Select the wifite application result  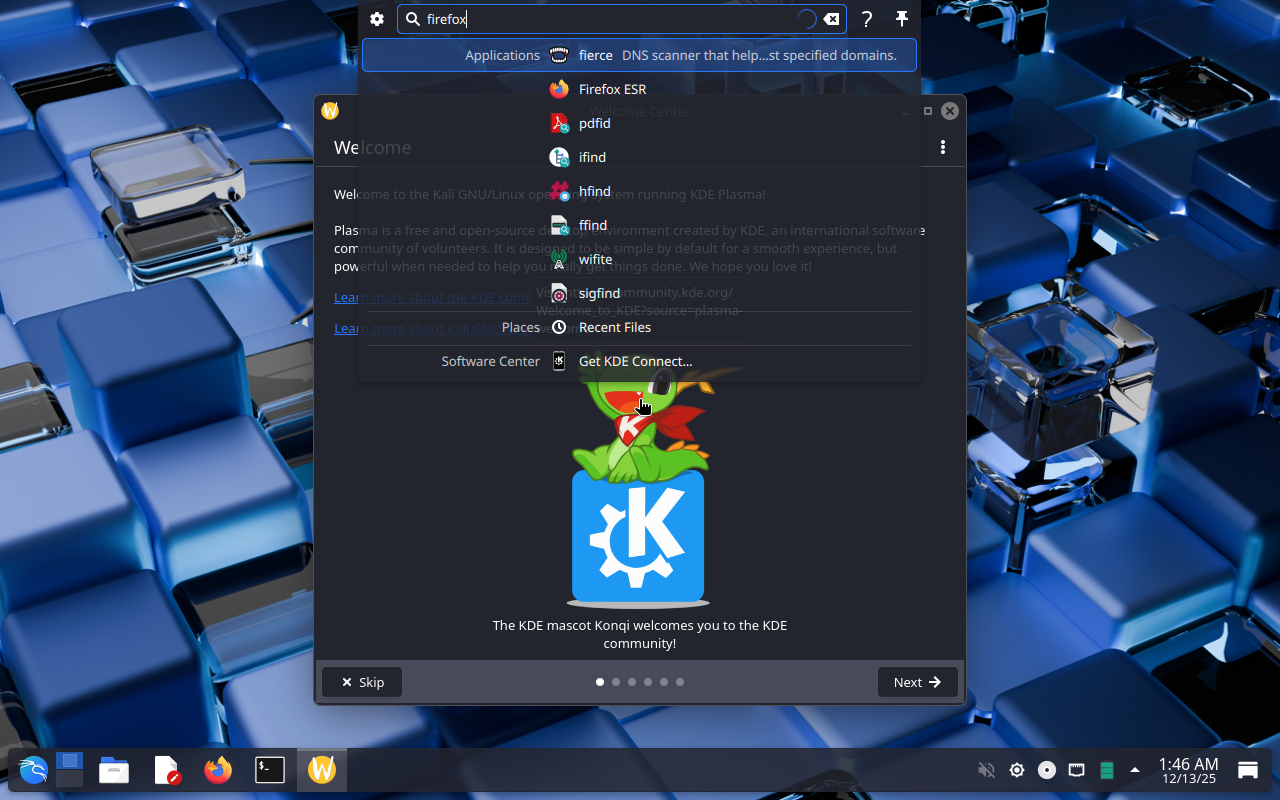click(x=595, y=259)
